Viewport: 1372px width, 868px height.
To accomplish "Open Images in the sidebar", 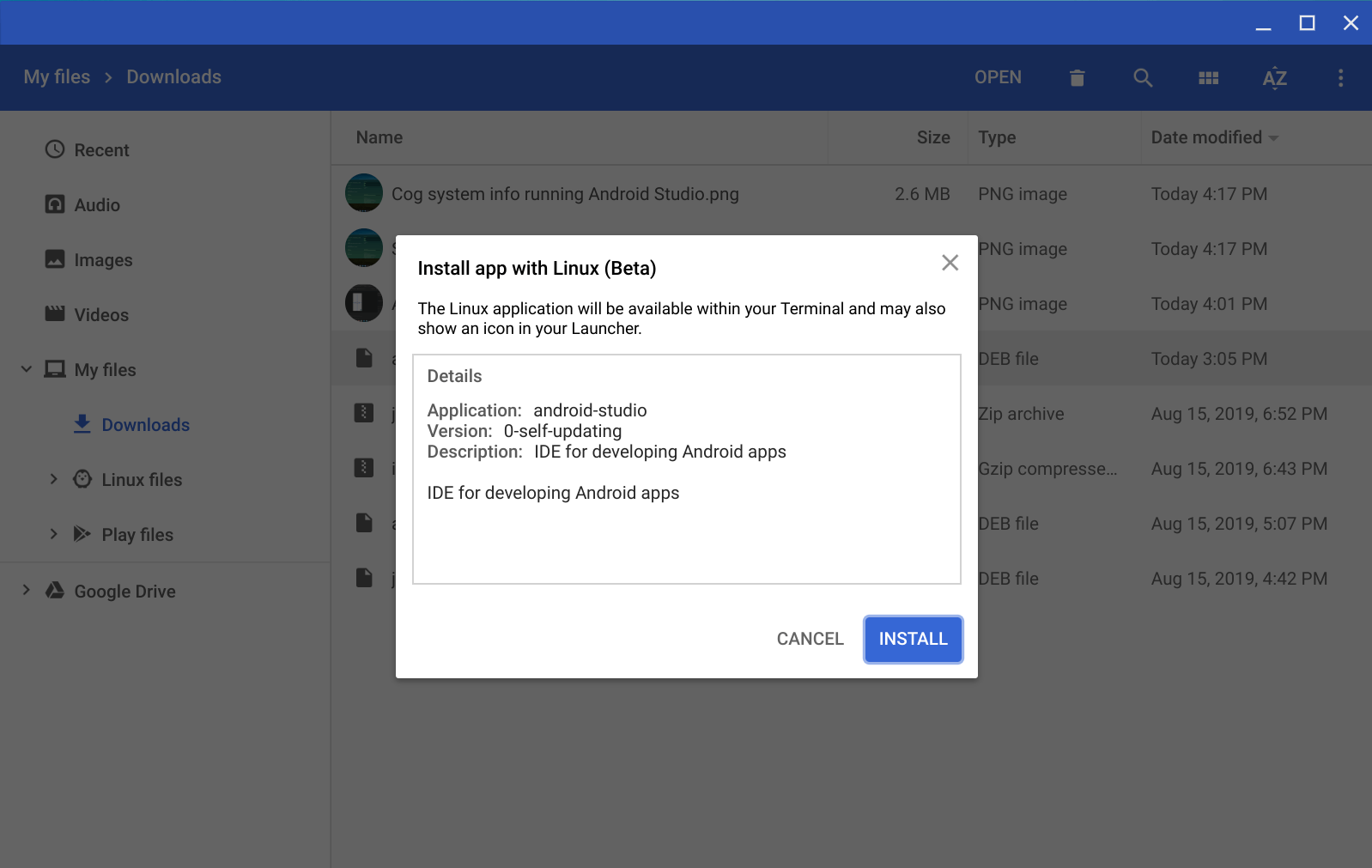I will [103, 260].
